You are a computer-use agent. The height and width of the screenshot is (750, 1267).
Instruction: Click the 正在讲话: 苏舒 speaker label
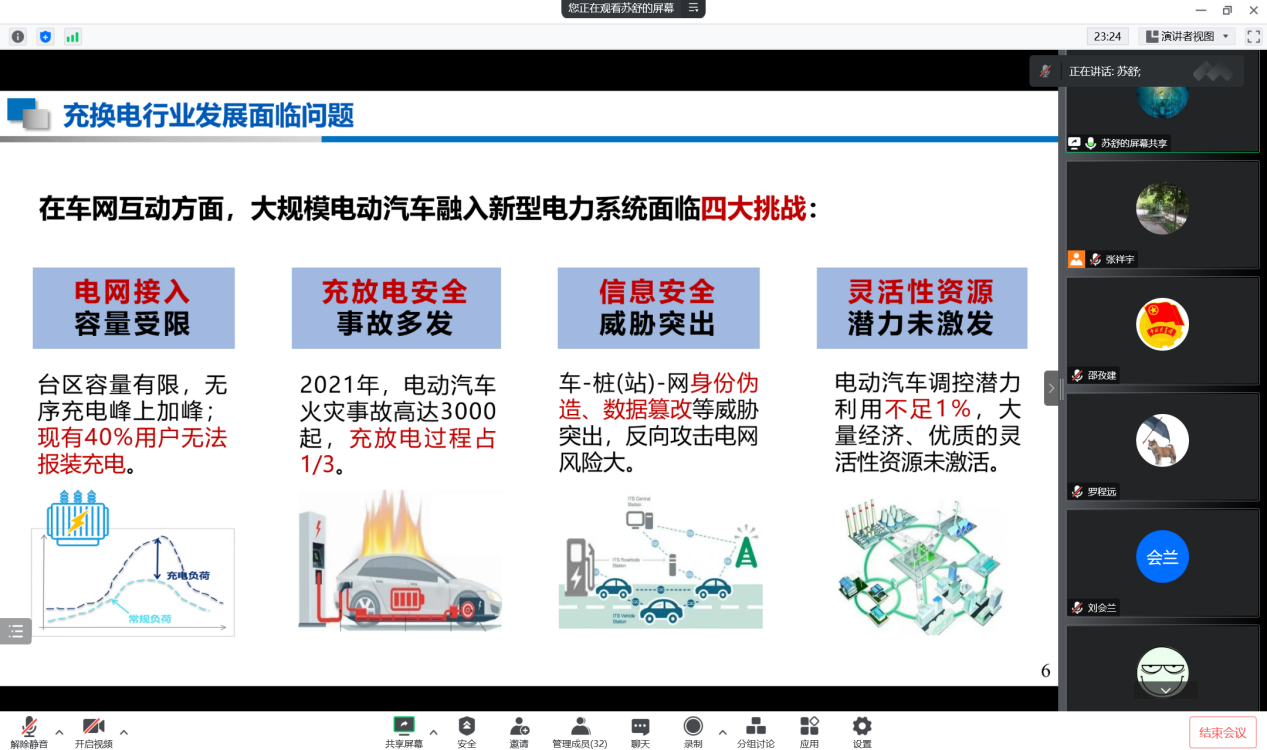[x=1105, y=71]
